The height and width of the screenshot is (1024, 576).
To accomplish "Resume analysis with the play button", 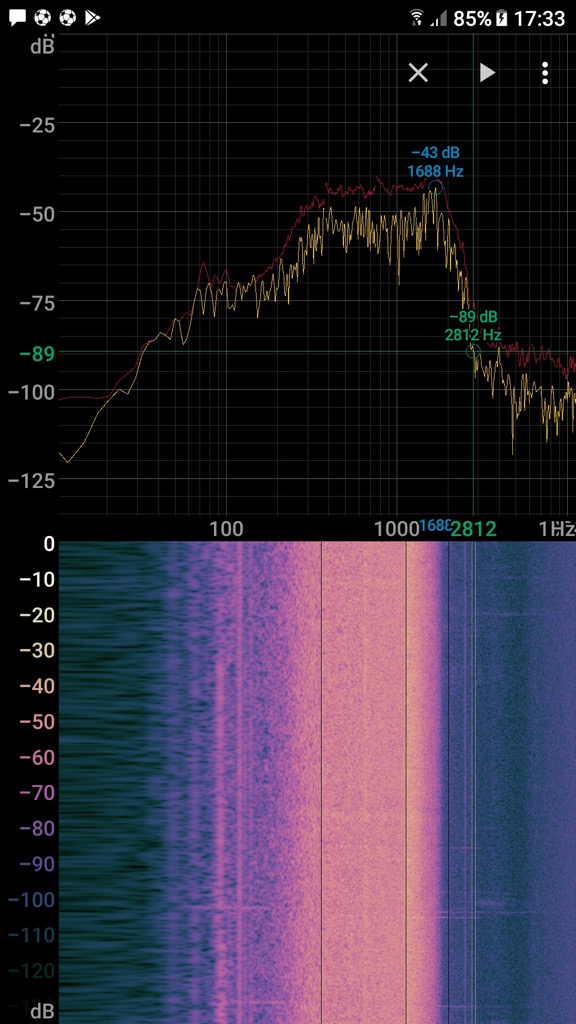I will pos(487,72).
